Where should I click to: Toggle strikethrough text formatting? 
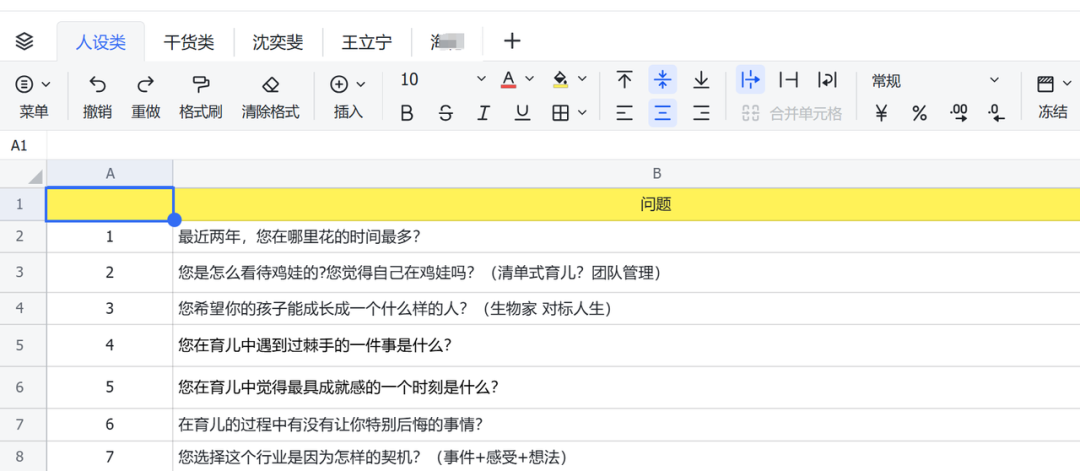tap(446, 113)
